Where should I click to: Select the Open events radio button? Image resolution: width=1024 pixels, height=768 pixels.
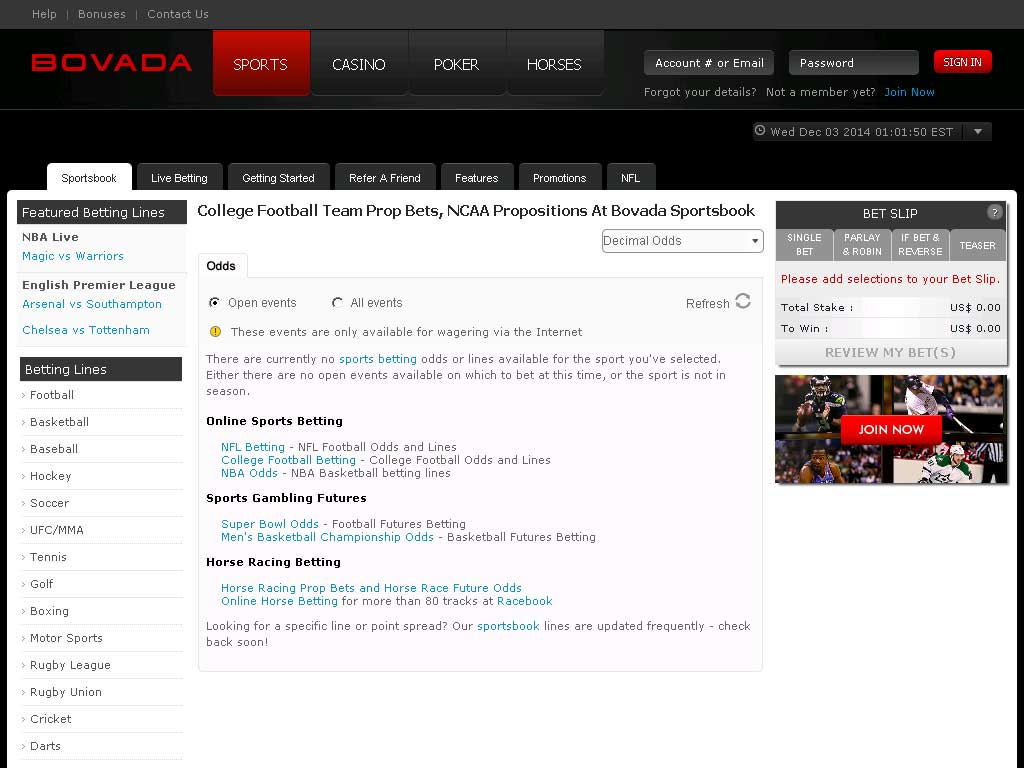pos(214,302)
